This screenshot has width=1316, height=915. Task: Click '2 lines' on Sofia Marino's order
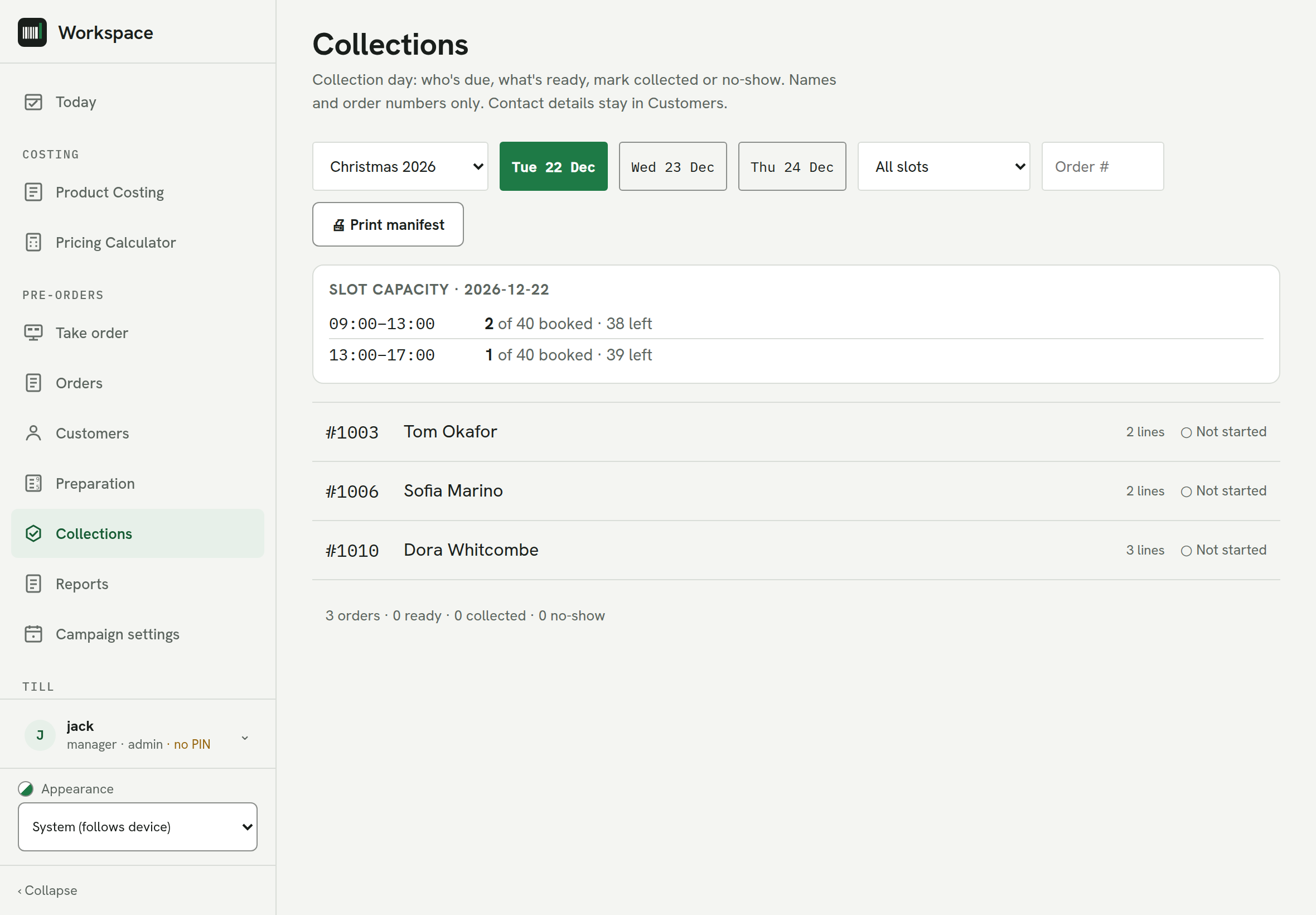[1145, 491]
